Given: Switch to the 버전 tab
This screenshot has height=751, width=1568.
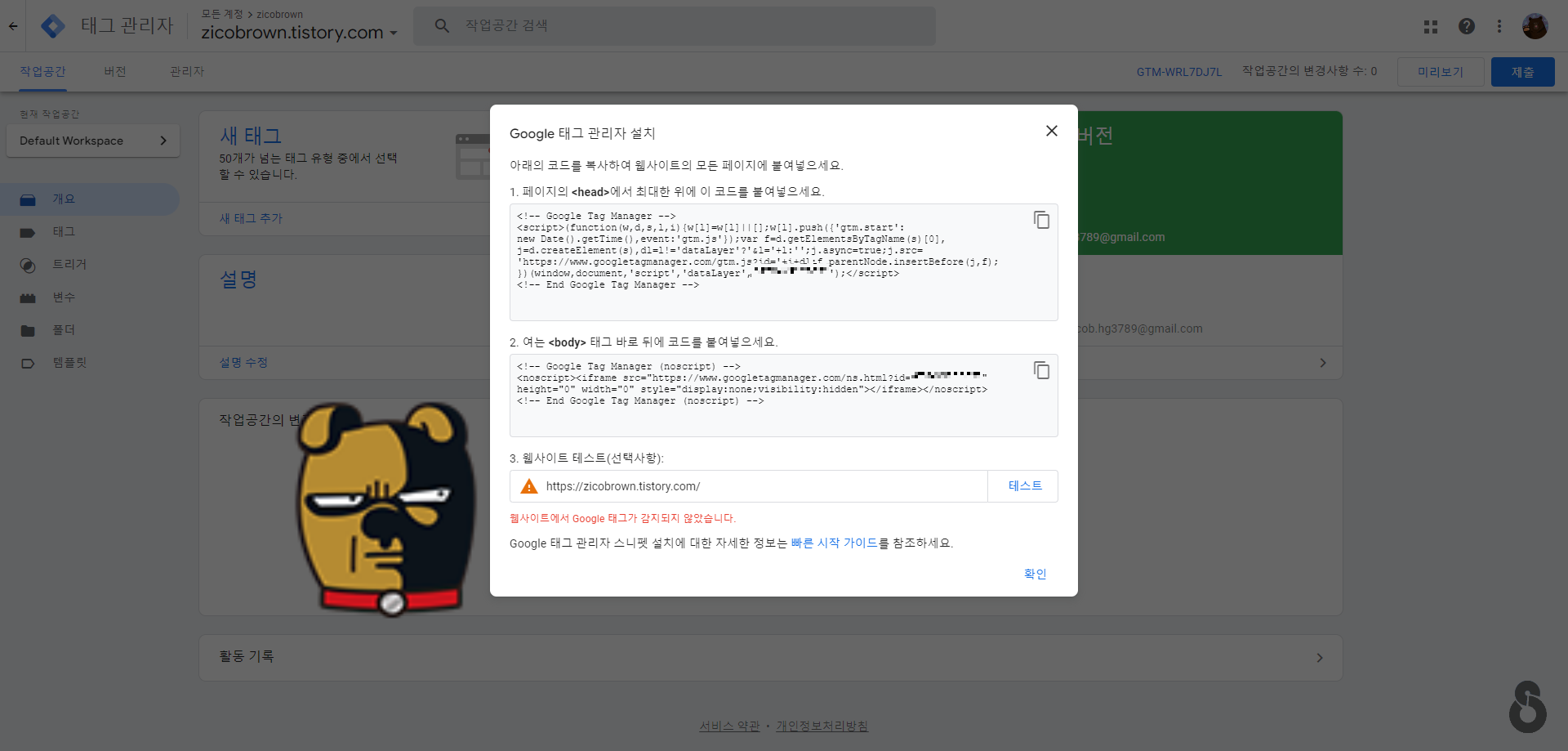Looking at the screenshot, I should point(115,72).
